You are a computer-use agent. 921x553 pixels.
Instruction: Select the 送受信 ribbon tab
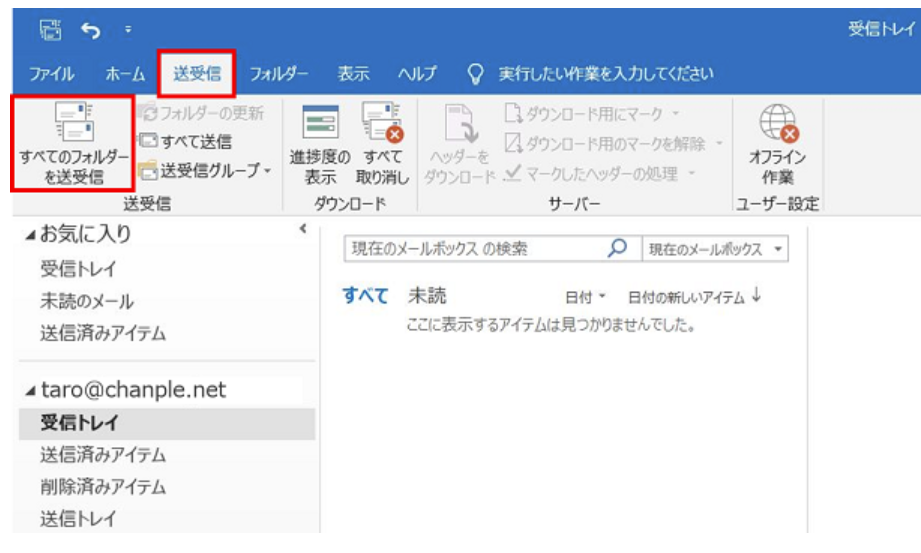(197, 74)
